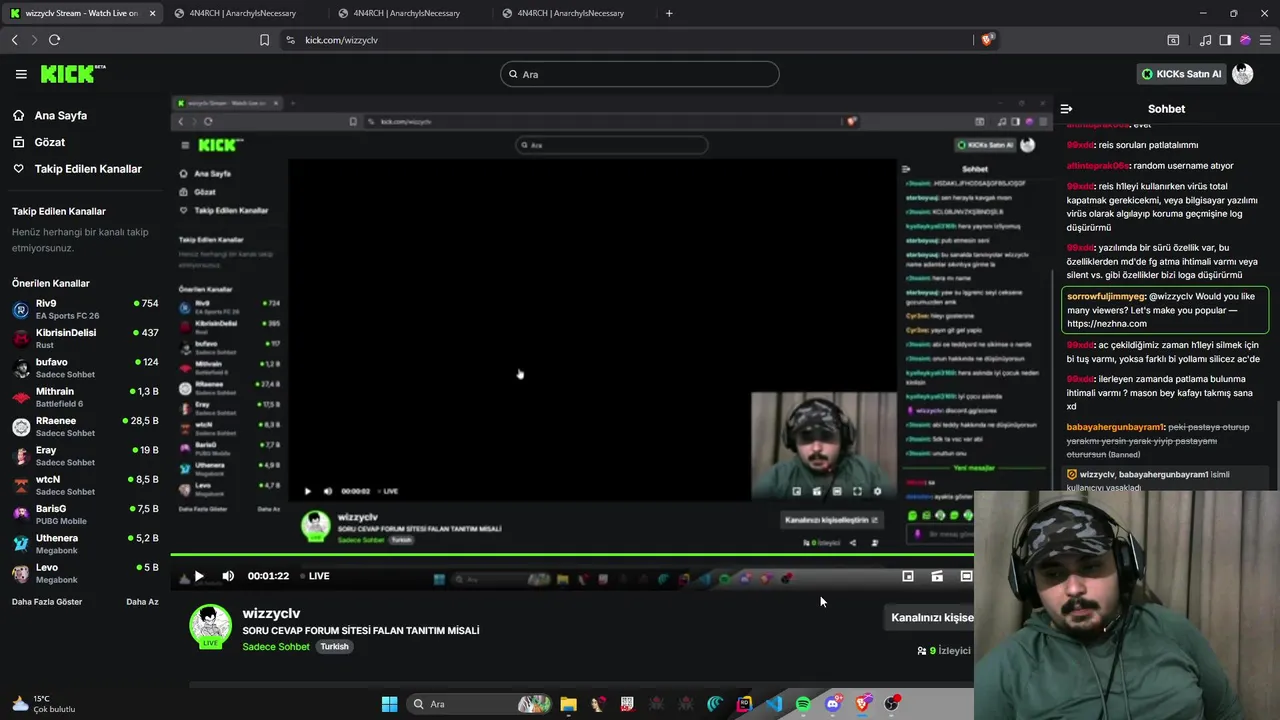Open Windows Start menu
This screenshot has height=720, width=1280.
tap(389, 704)
